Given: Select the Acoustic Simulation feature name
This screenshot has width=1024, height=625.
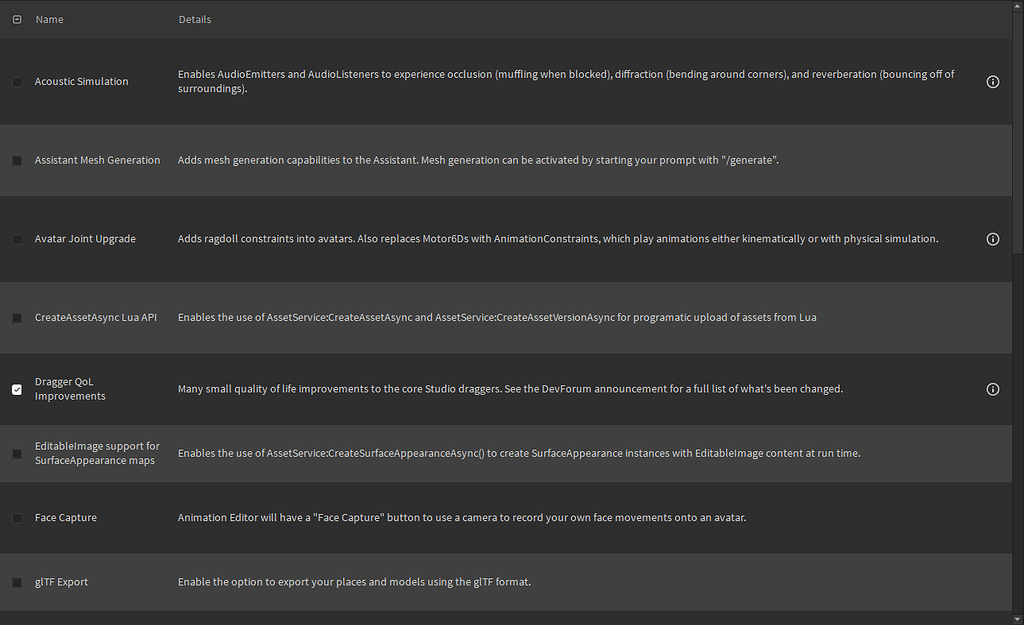Looking at the screenshot, I should pyautogui.click(x=81, y=81).
